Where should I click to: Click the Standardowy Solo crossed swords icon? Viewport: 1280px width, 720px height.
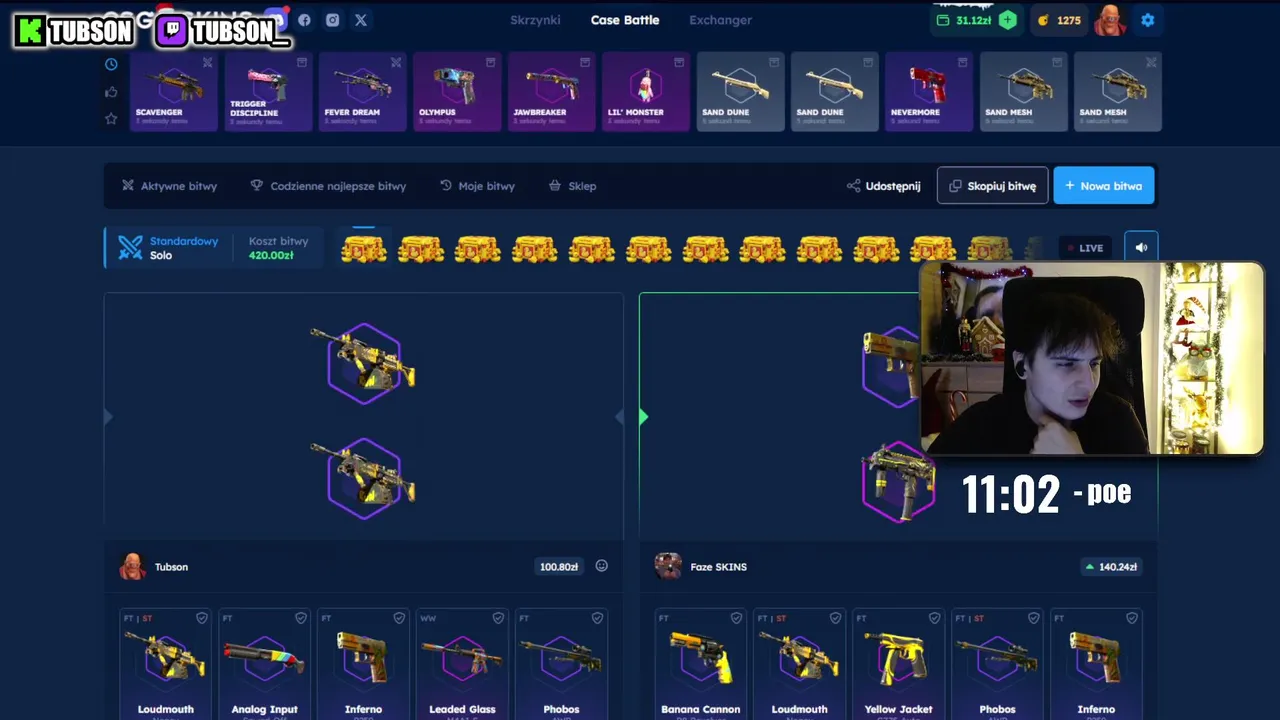click(x=131, y=248)
